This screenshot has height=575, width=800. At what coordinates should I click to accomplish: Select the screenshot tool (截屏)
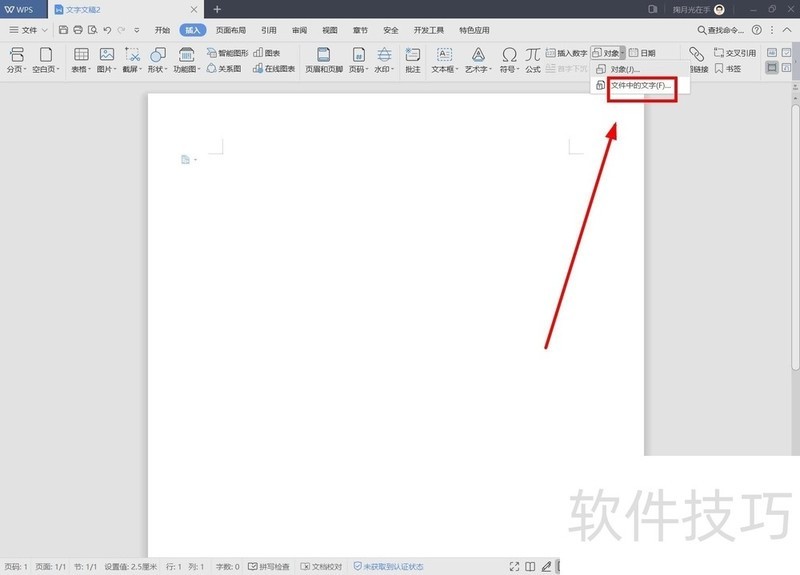click(x=132, y=60)
